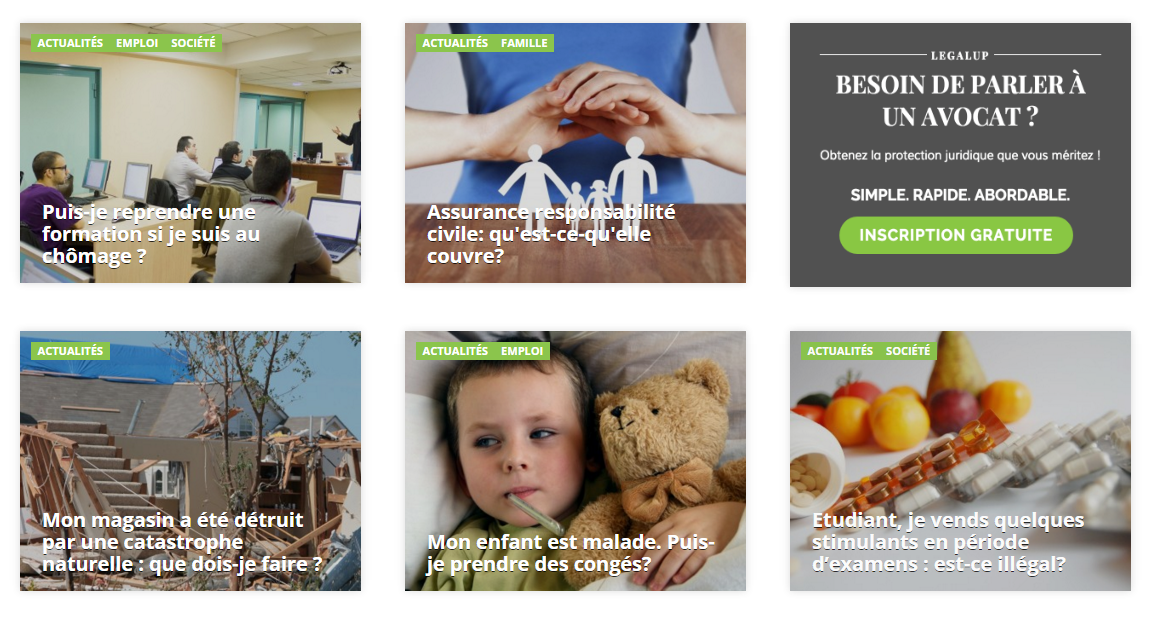Open the article about formation during chômage
Screen dimensions: 1152x617
(x=151, y=234)
